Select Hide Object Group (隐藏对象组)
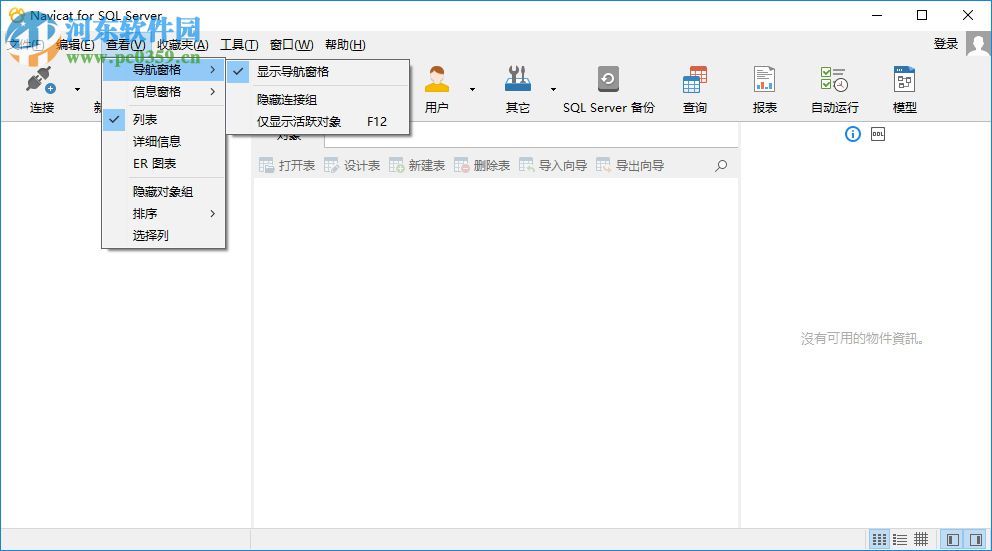The width and height of the screenshot is (992, 551). tap(163, 192)
